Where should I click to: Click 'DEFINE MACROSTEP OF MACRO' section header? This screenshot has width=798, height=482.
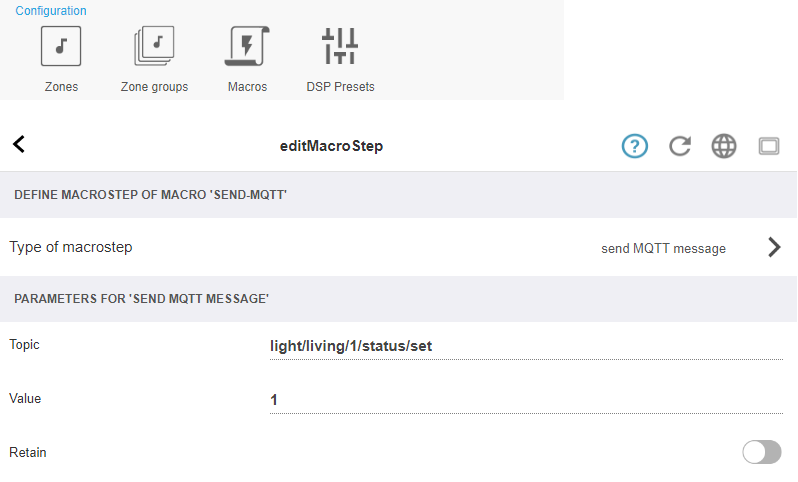pyautogui.click(x=151, y=195)
